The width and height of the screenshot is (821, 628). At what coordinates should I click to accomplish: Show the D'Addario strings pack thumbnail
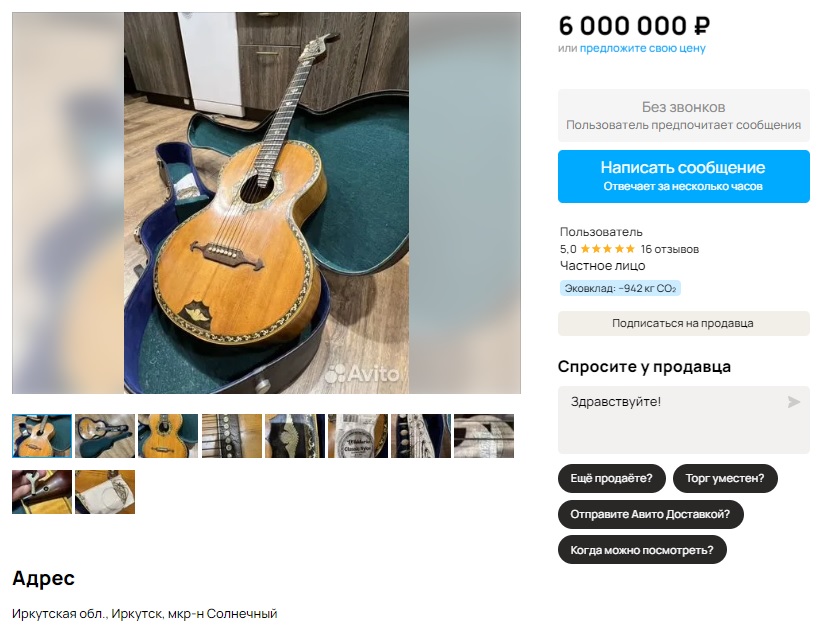click(x=358, y=436)
